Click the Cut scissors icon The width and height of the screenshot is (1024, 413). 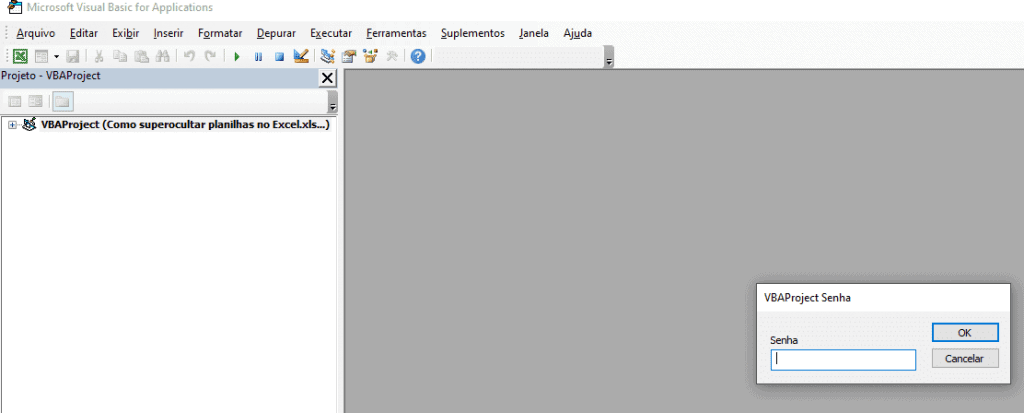[x=99, y=56]
